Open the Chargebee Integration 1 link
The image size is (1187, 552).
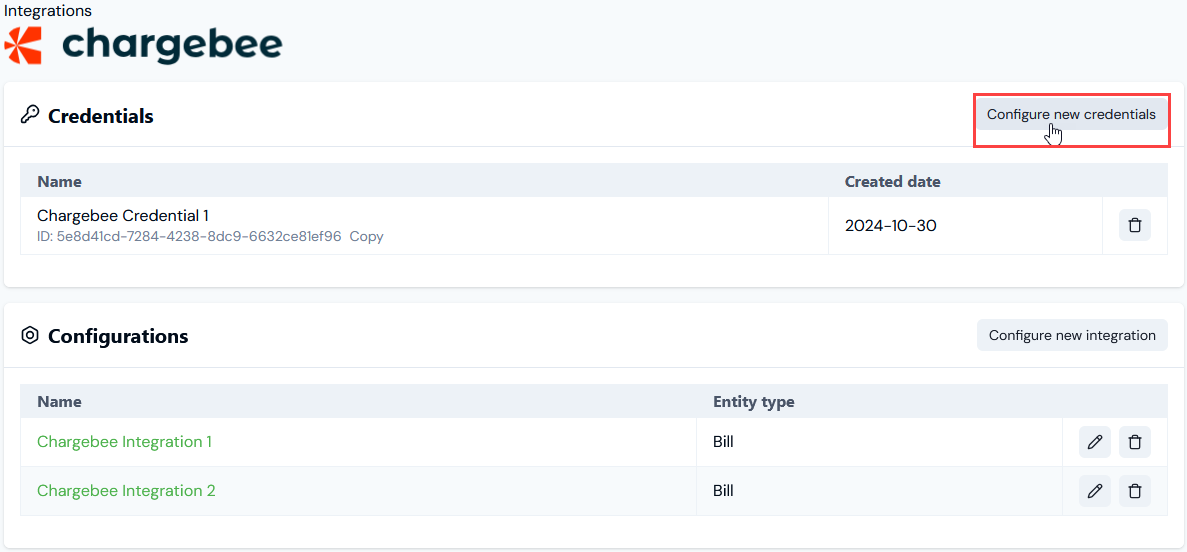click(x=124, y=441)
